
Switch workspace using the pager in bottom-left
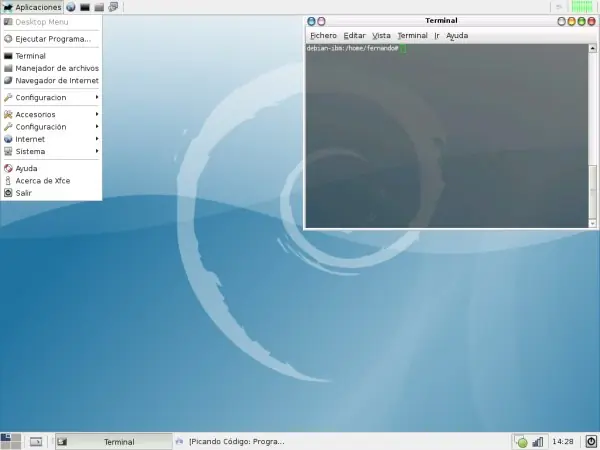click(11, 441)
